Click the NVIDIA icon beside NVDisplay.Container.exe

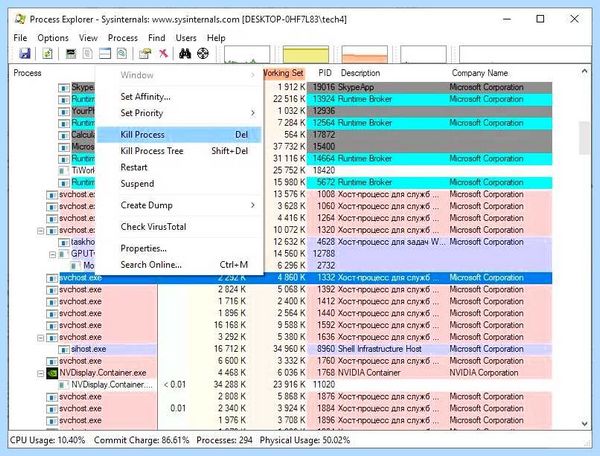52,373
